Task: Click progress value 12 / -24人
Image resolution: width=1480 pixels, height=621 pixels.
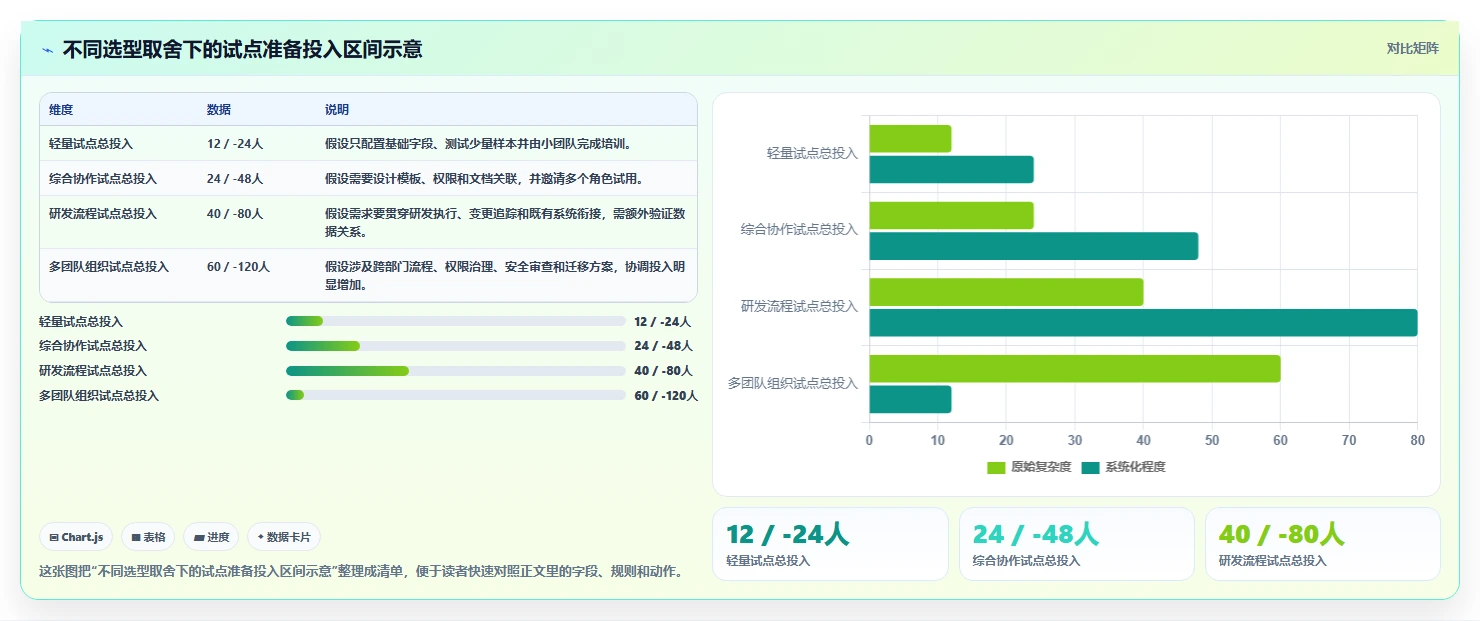Action: pos(662,322)
